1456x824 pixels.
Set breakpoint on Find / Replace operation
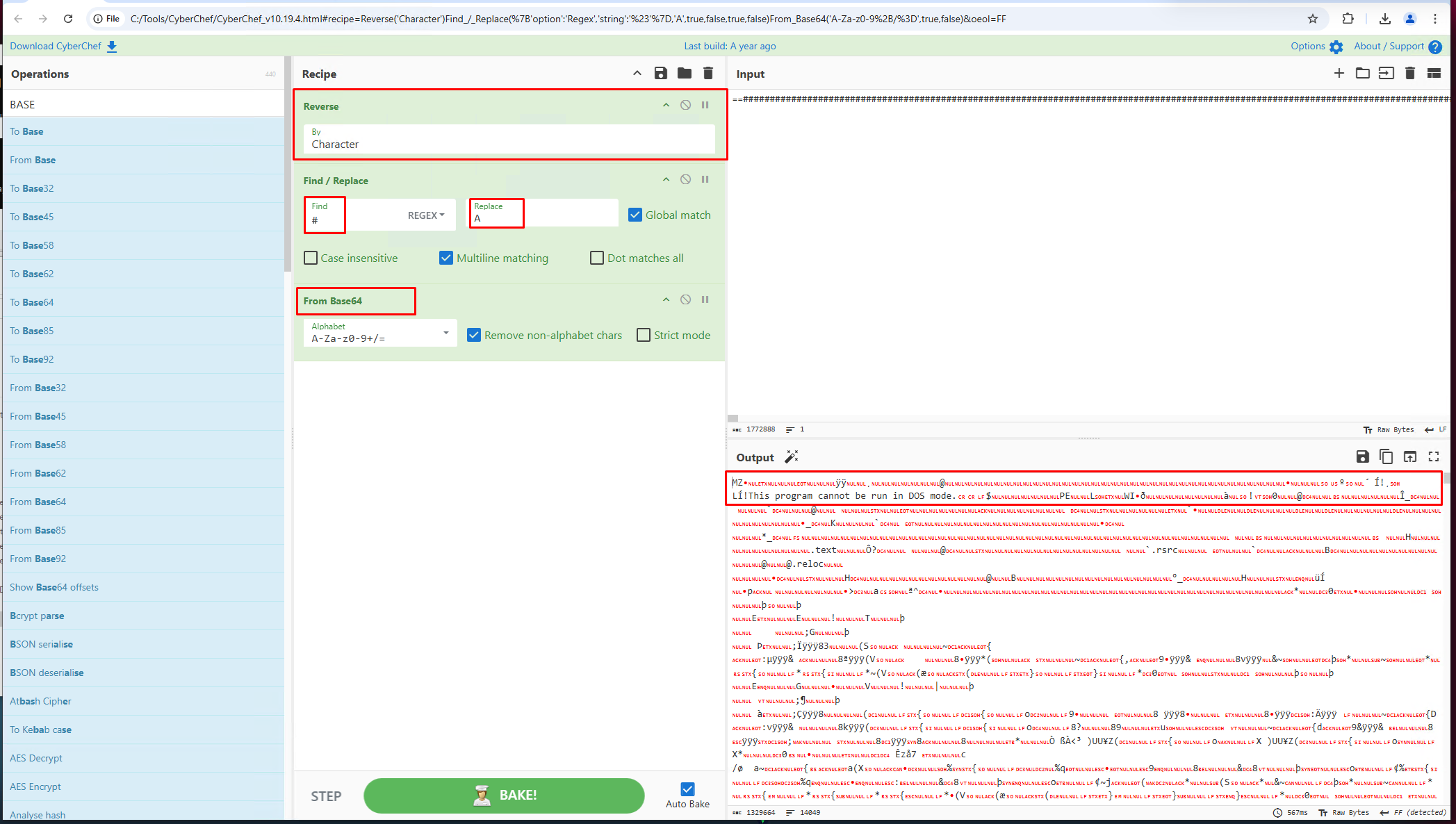pyautogui.click(x=705, y=180)
